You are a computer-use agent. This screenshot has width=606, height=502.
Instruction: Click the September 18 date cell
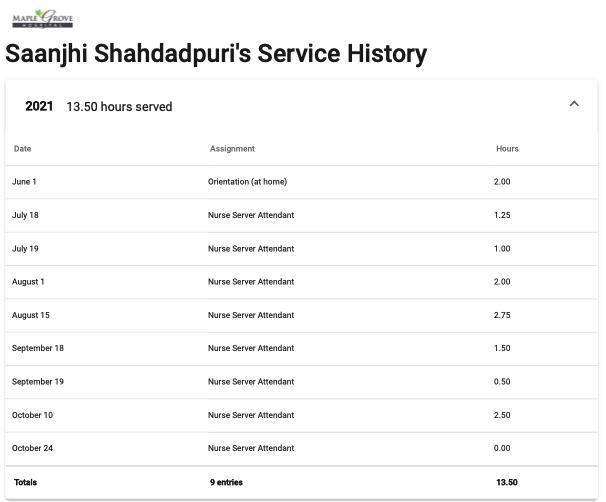38,348
